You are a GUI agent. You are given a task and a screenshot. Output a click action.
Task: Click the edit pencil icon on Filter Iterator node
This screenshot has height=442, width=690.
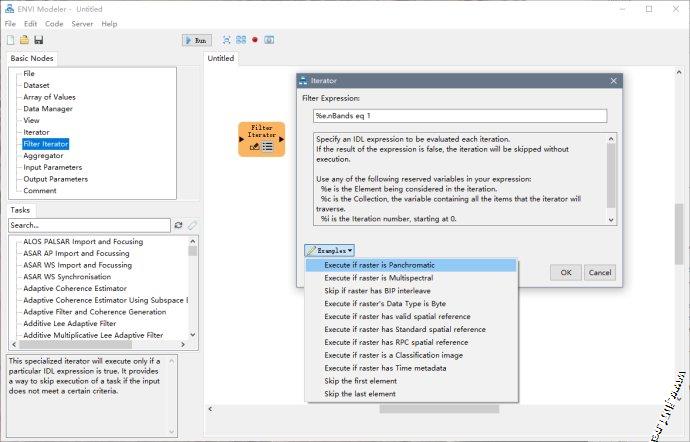[x=254, y=147]
